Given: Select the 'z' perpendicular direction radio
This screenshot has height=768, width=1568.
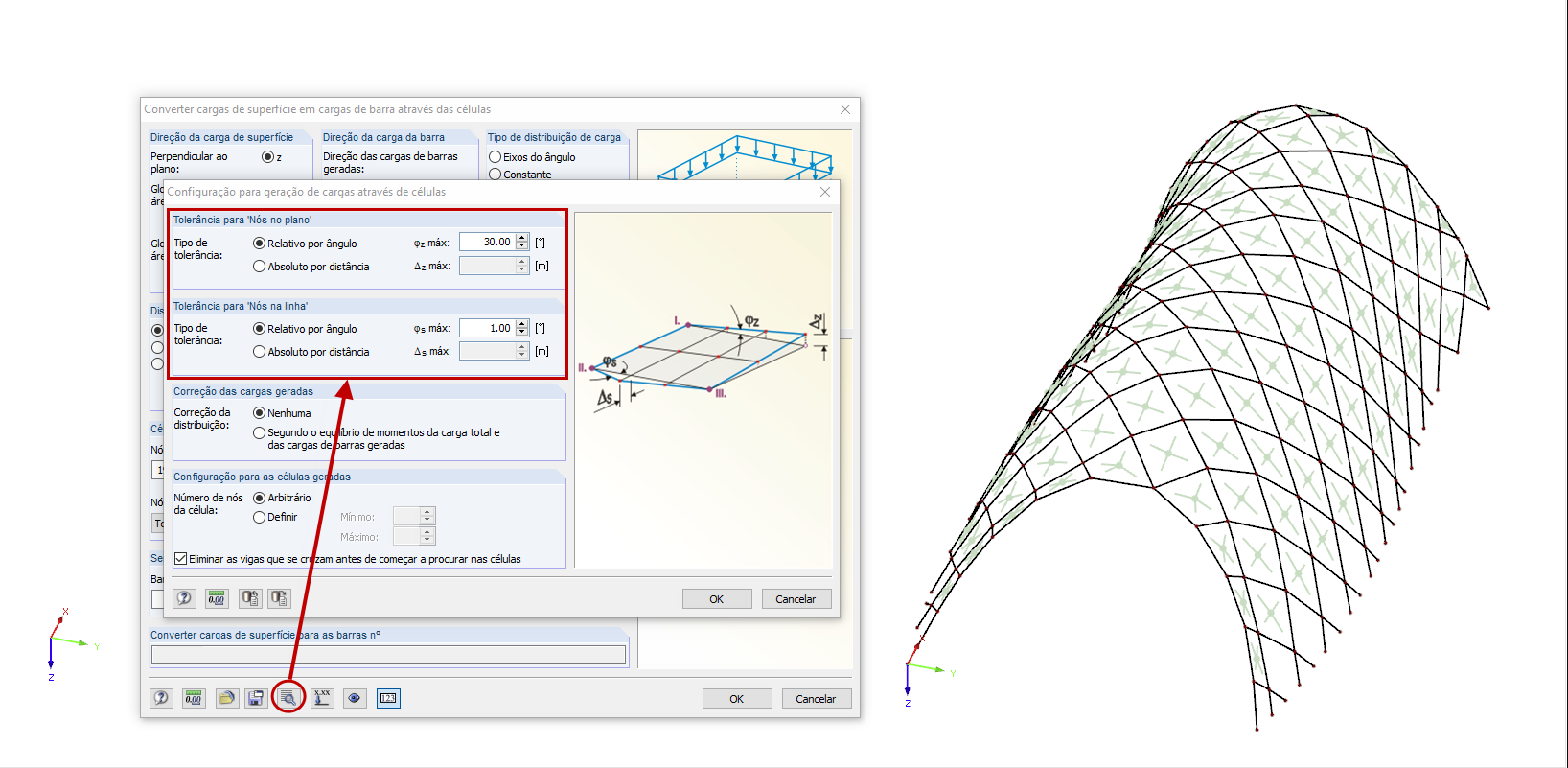Looking at the screenshot, I should coord(267,156).
